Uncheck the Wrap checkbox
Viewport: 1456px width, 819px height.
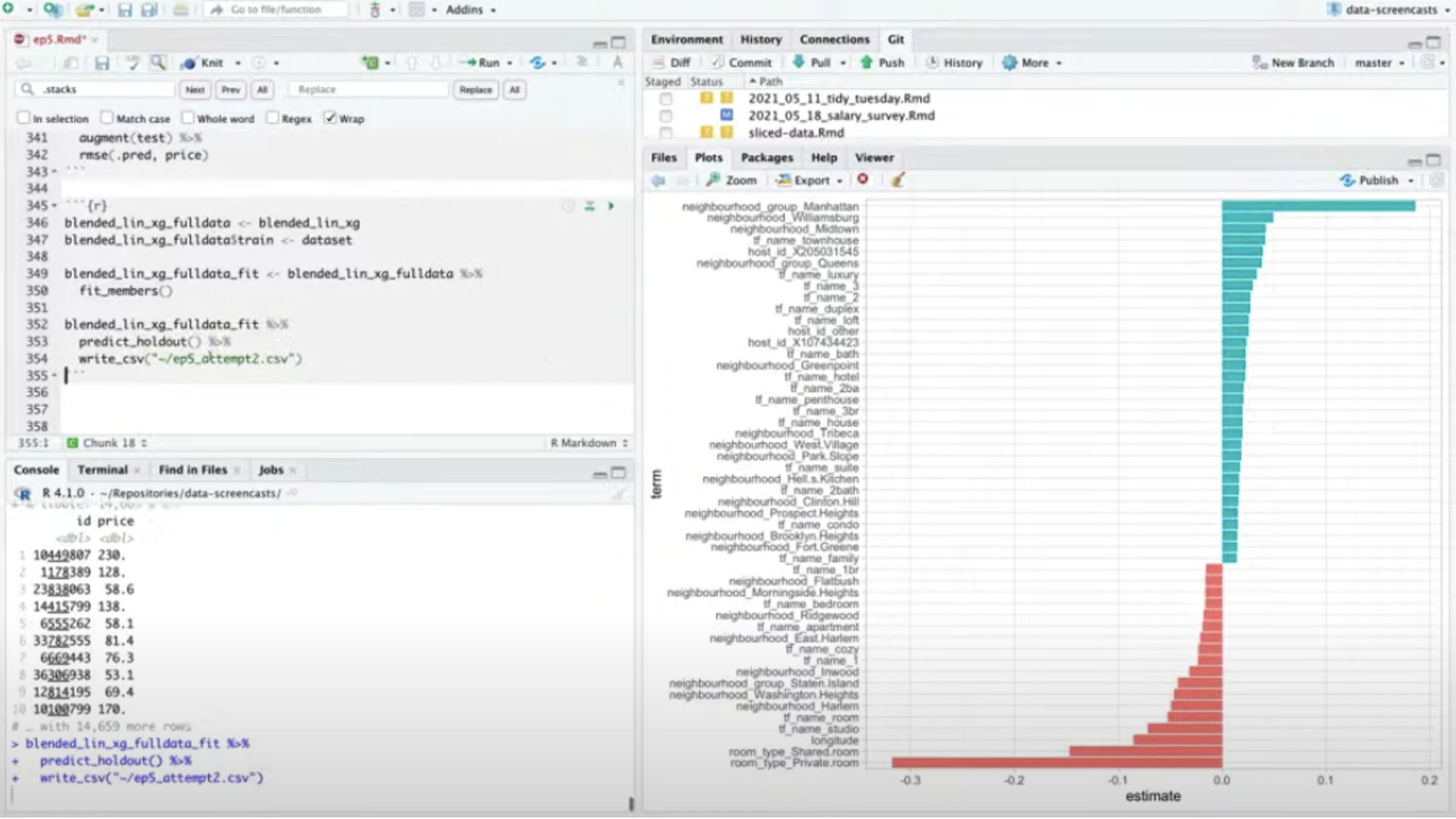point(330,118)
